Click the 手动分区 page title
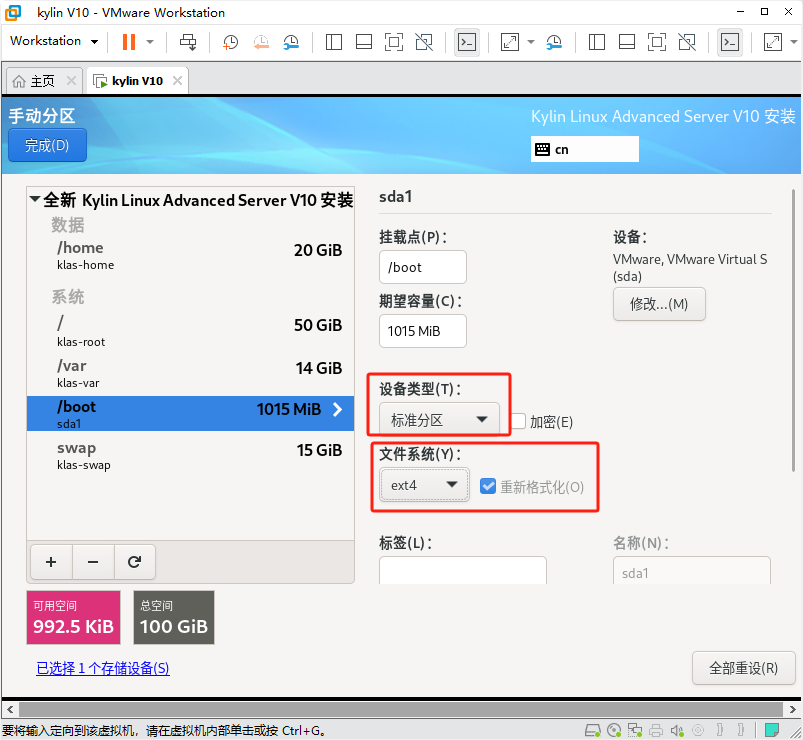Screen dimensions: 803x740 [x=42, y=116]
